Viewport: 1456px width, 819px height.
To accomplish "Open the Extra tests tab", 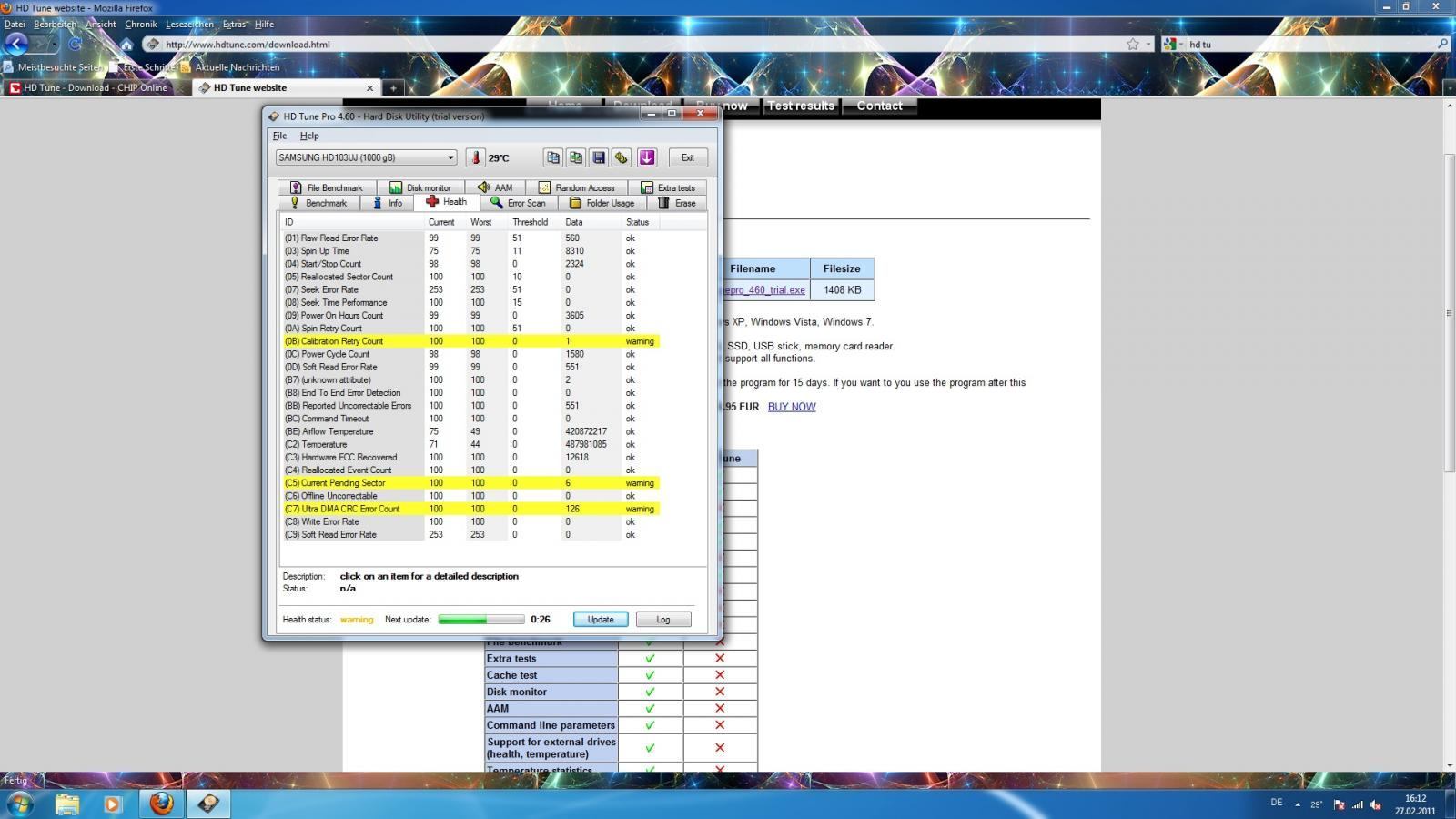I will [x=667, y=187].
